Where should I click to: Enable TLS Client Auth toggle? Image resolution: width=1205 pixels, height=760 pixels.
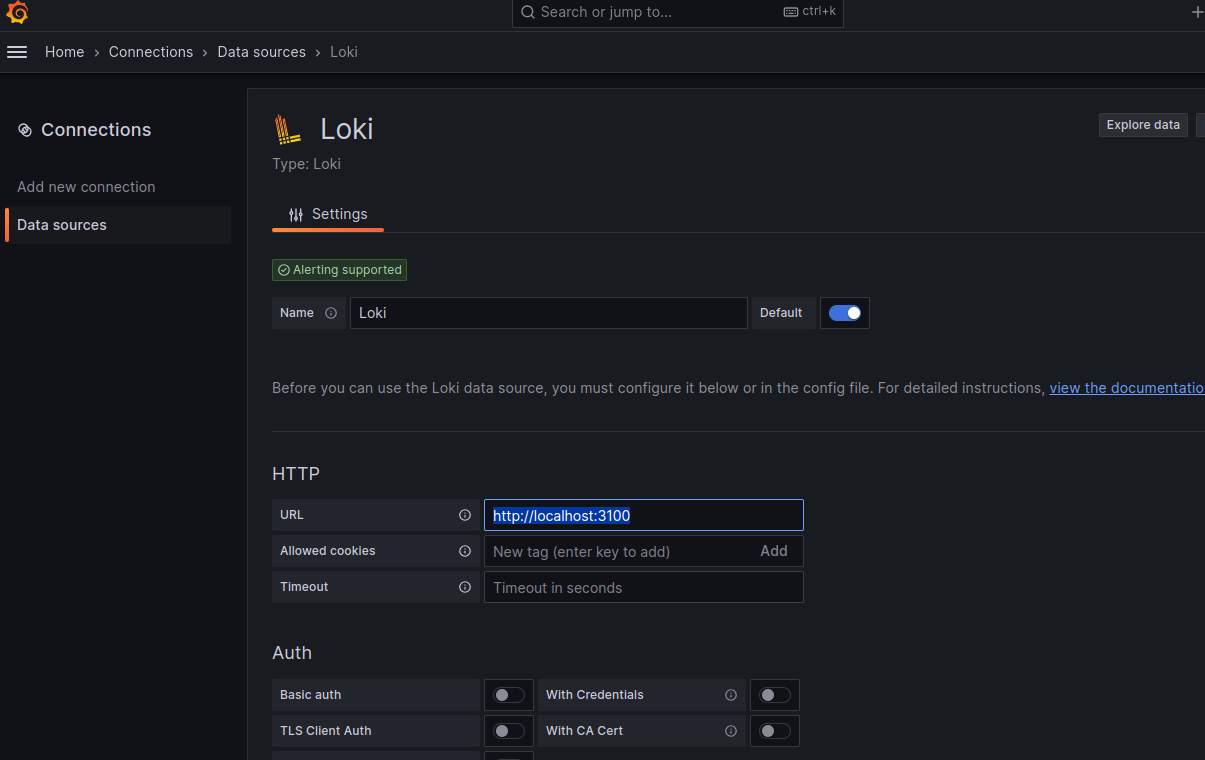point(509,731)
